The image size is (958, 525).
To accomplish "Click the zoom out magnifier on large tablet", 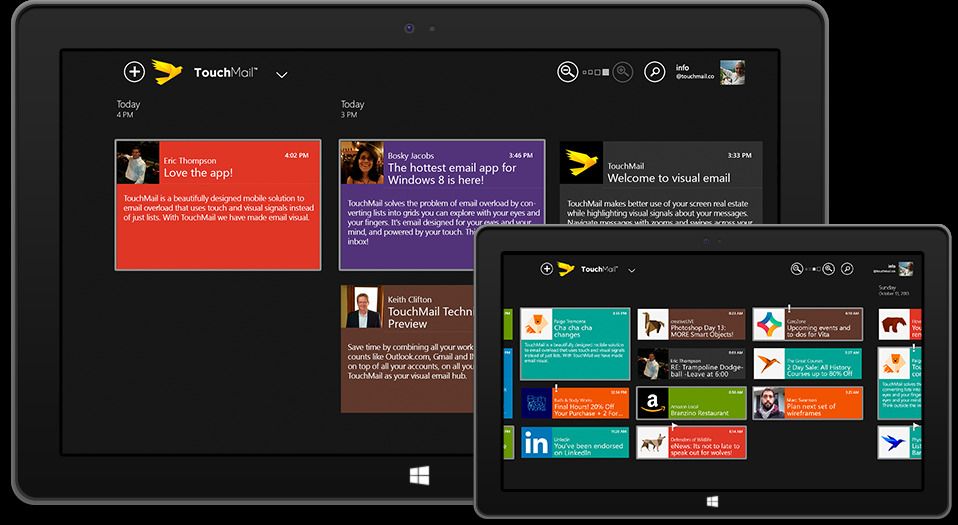I will coord(567,72).
